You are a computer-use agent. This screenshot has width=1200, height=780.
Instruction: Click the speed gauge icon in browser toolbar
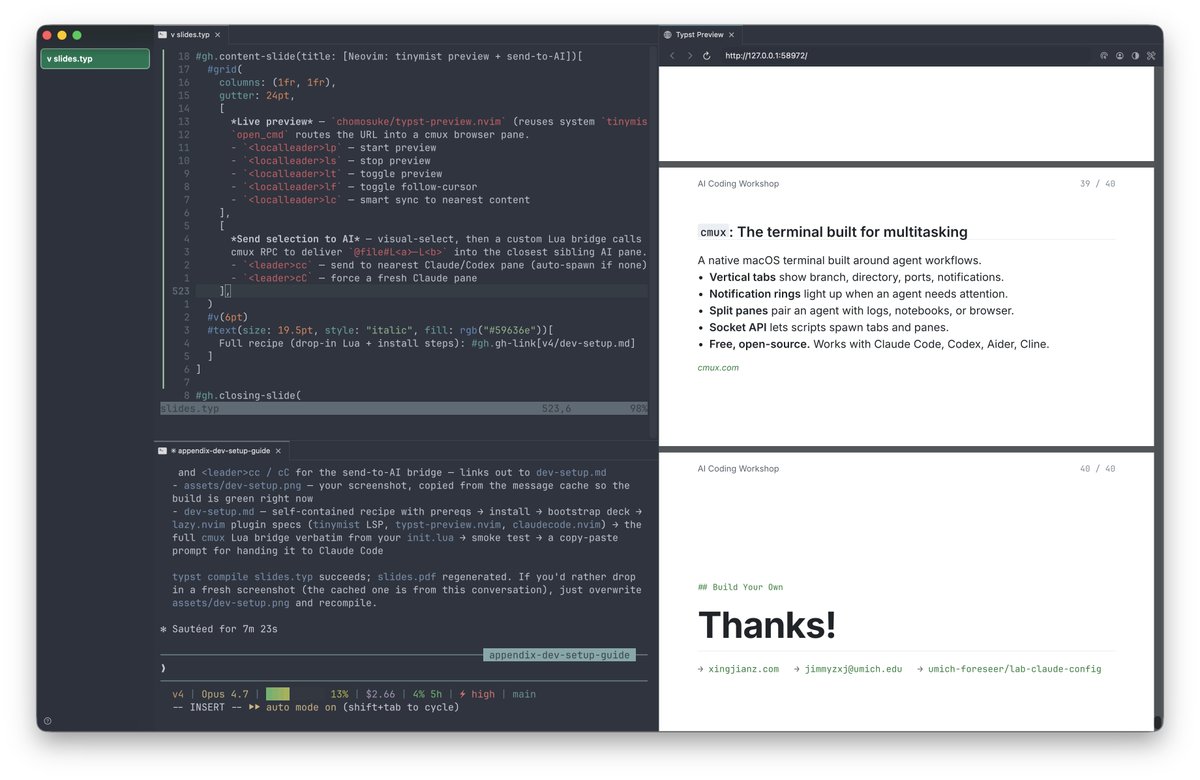pyautogui.click(x=1104, y=56)
